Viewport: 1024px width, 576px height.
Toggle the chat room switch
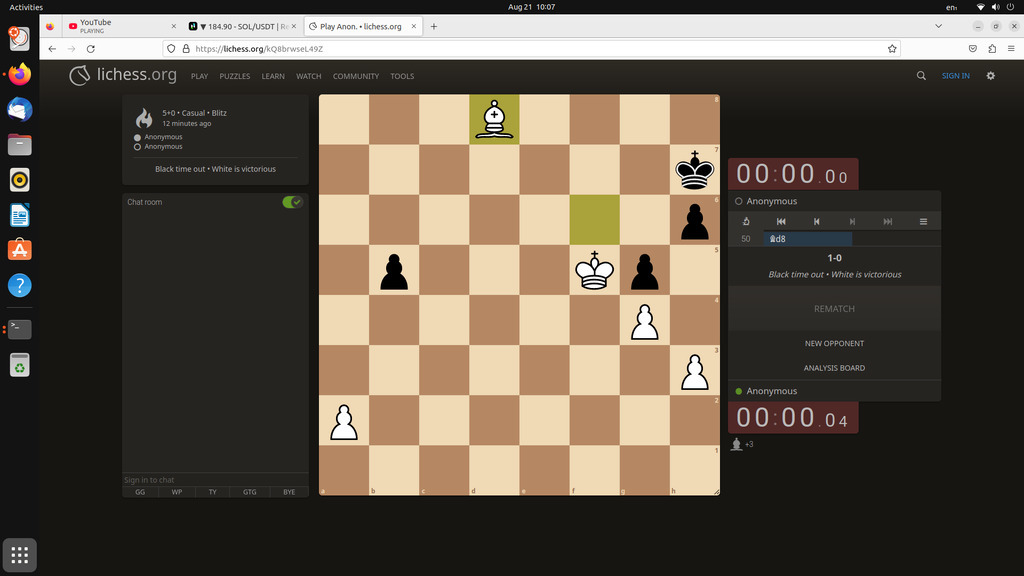click(292, 202)
